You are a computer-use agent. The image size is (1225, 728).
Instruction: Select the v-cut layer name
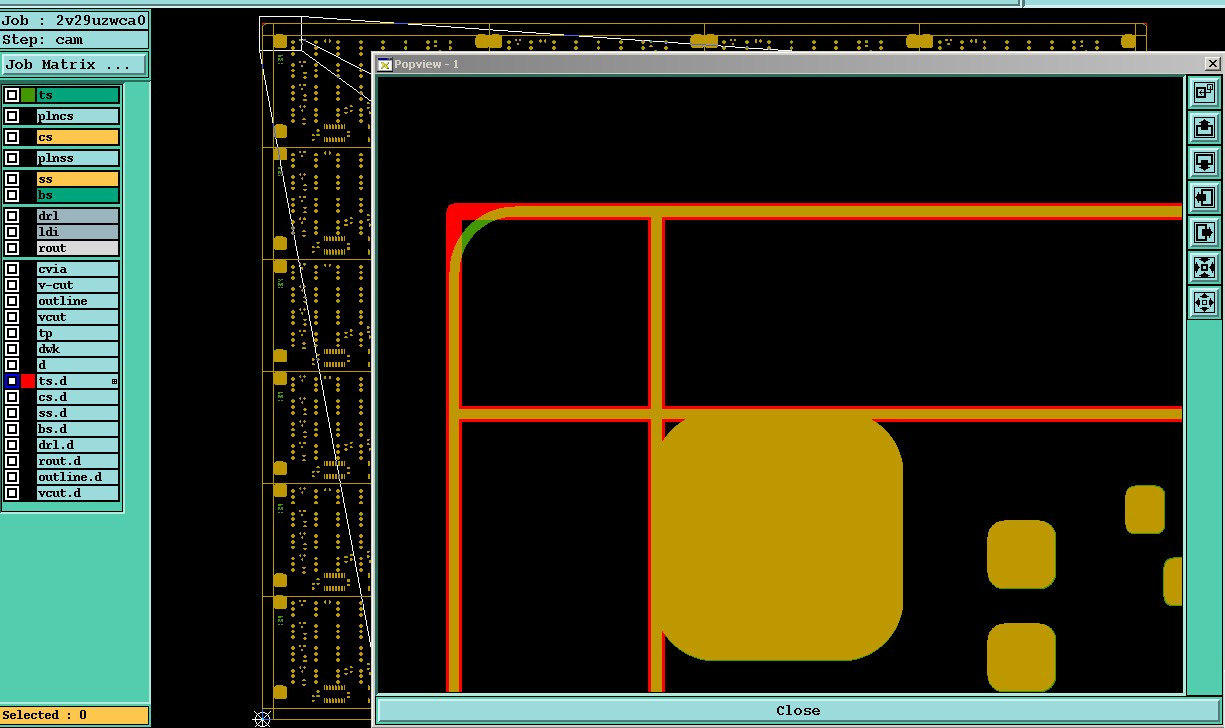(x=78, y=285)
